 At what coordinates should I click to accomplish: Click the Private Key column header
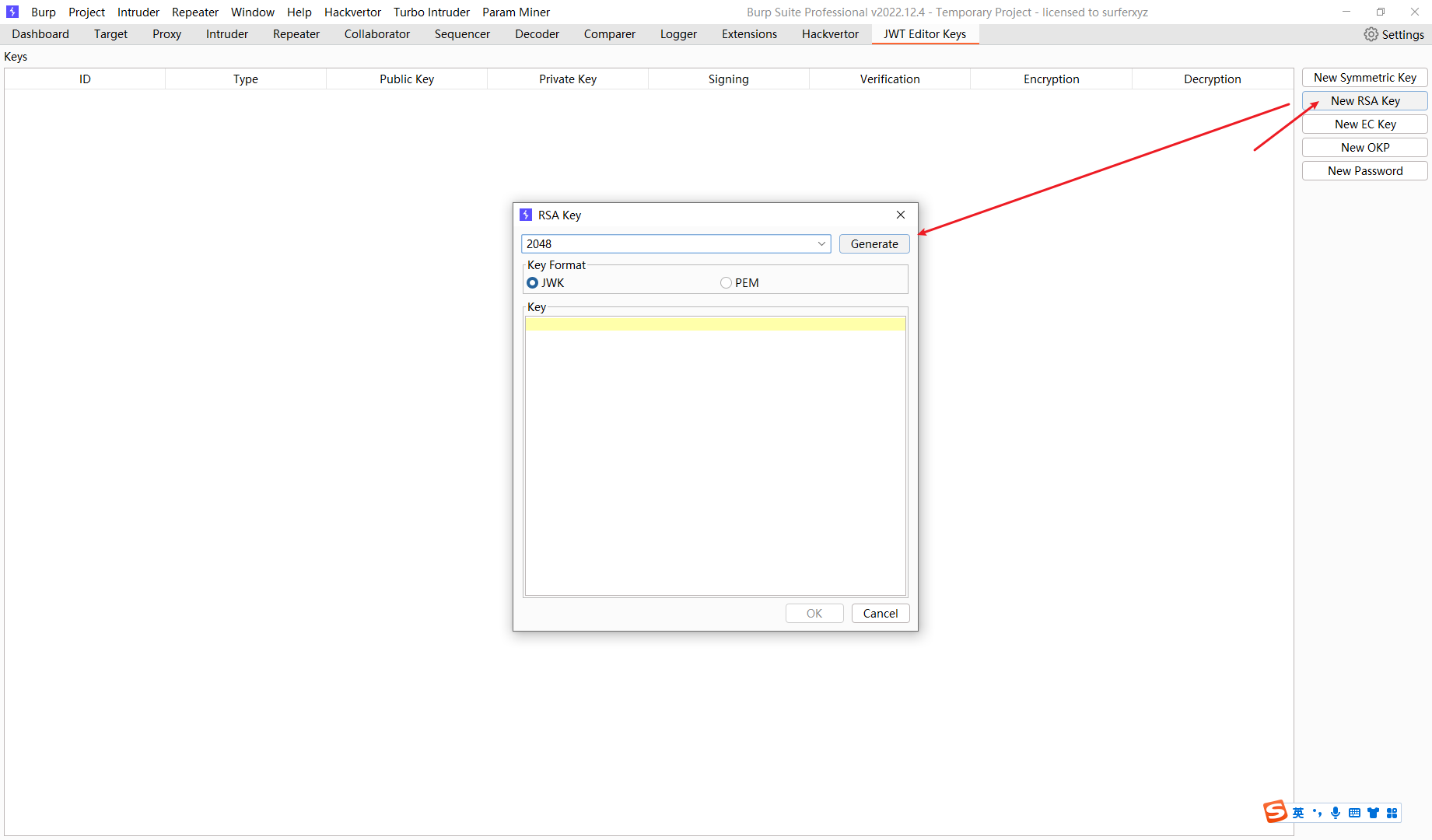(x=568, y=79)
